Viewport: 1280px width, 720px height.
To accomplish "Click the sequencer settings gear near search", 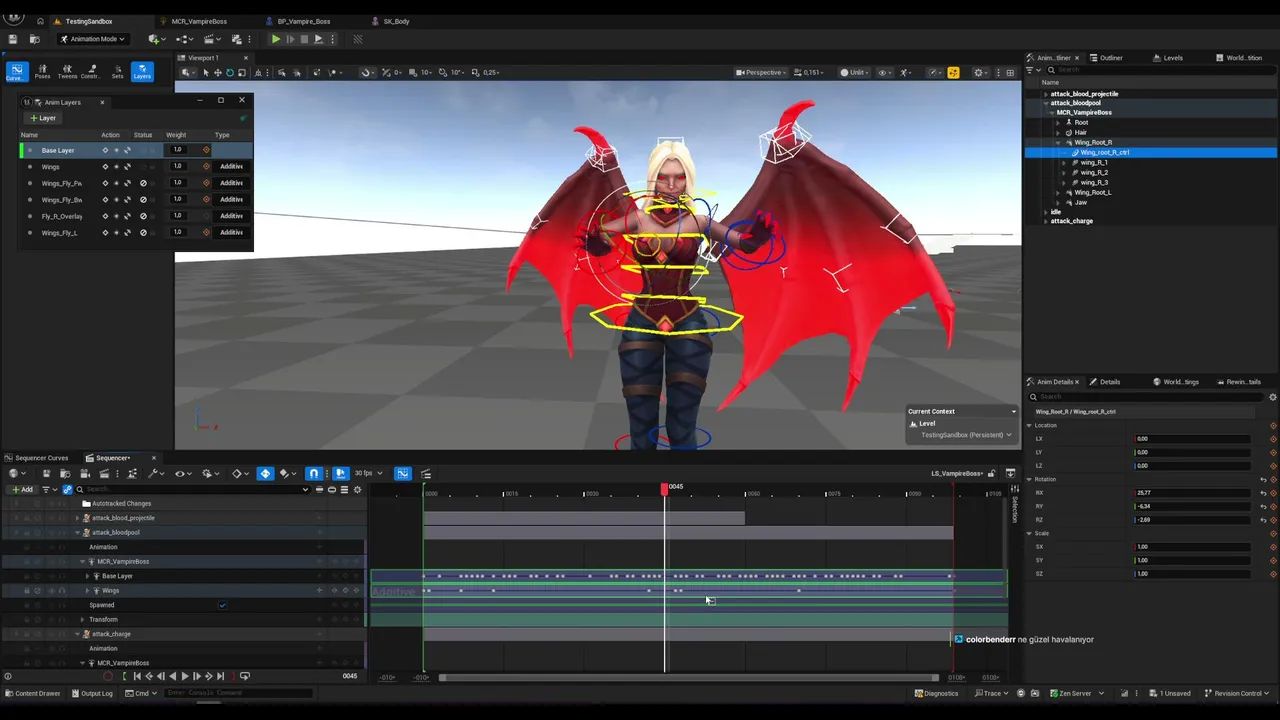I will tap(357, 489).
